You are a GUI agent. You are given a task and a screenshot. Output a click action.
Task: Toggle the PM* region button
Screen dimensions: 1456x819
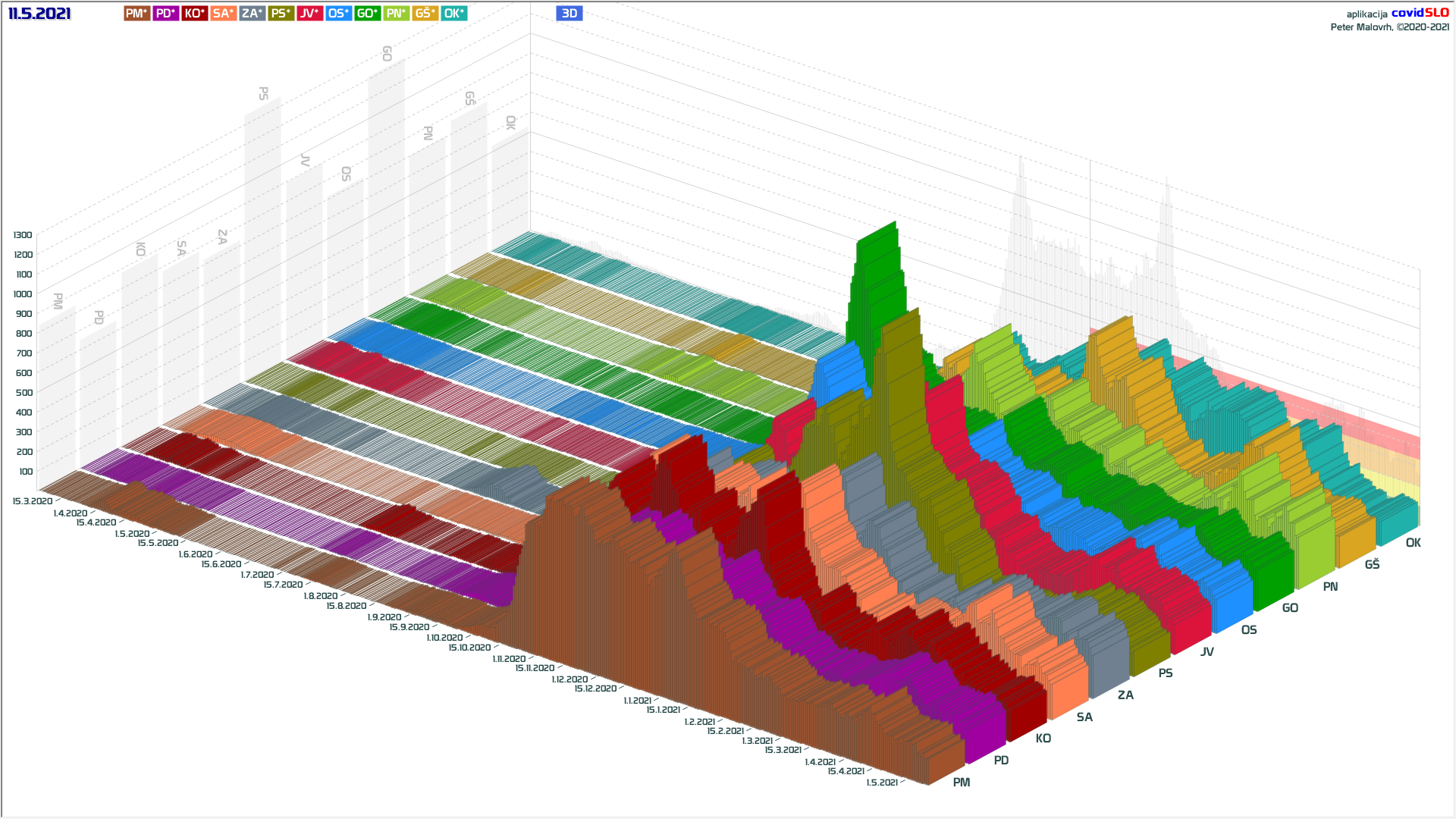(x=136, y=13)
